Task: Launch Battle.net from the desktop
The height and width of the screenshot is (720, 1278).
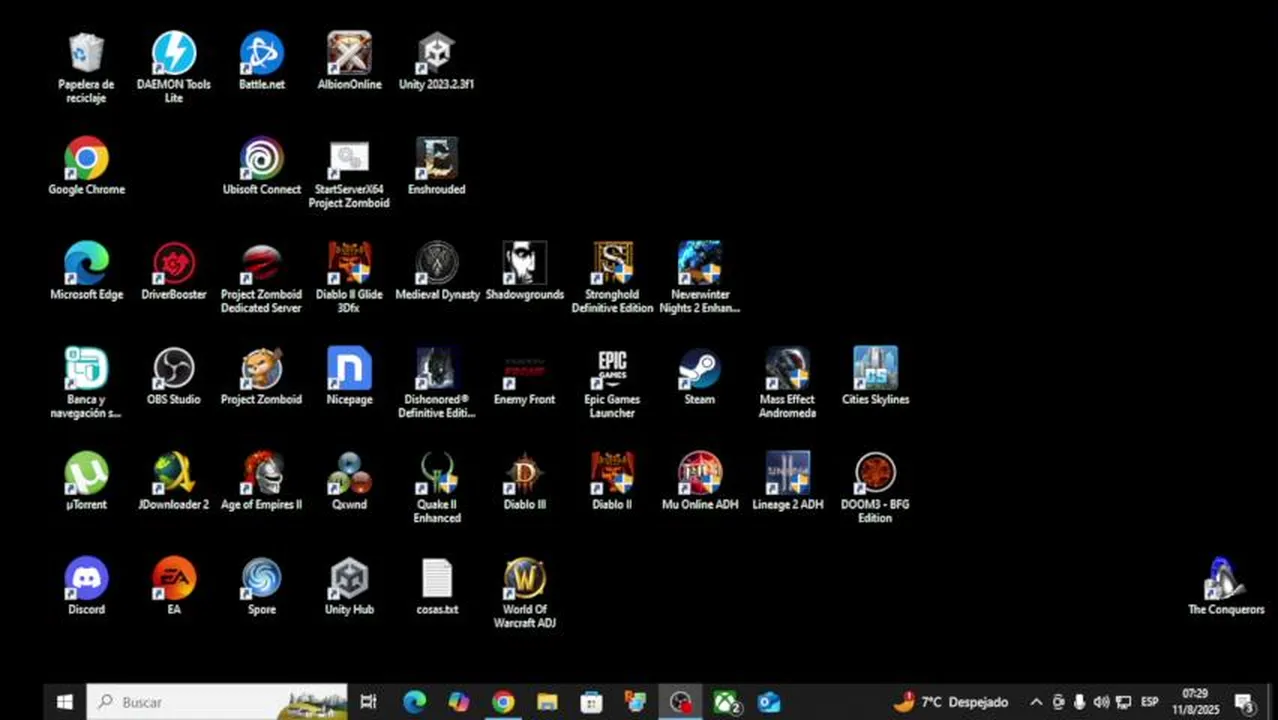Action: [x=262, y=61]
